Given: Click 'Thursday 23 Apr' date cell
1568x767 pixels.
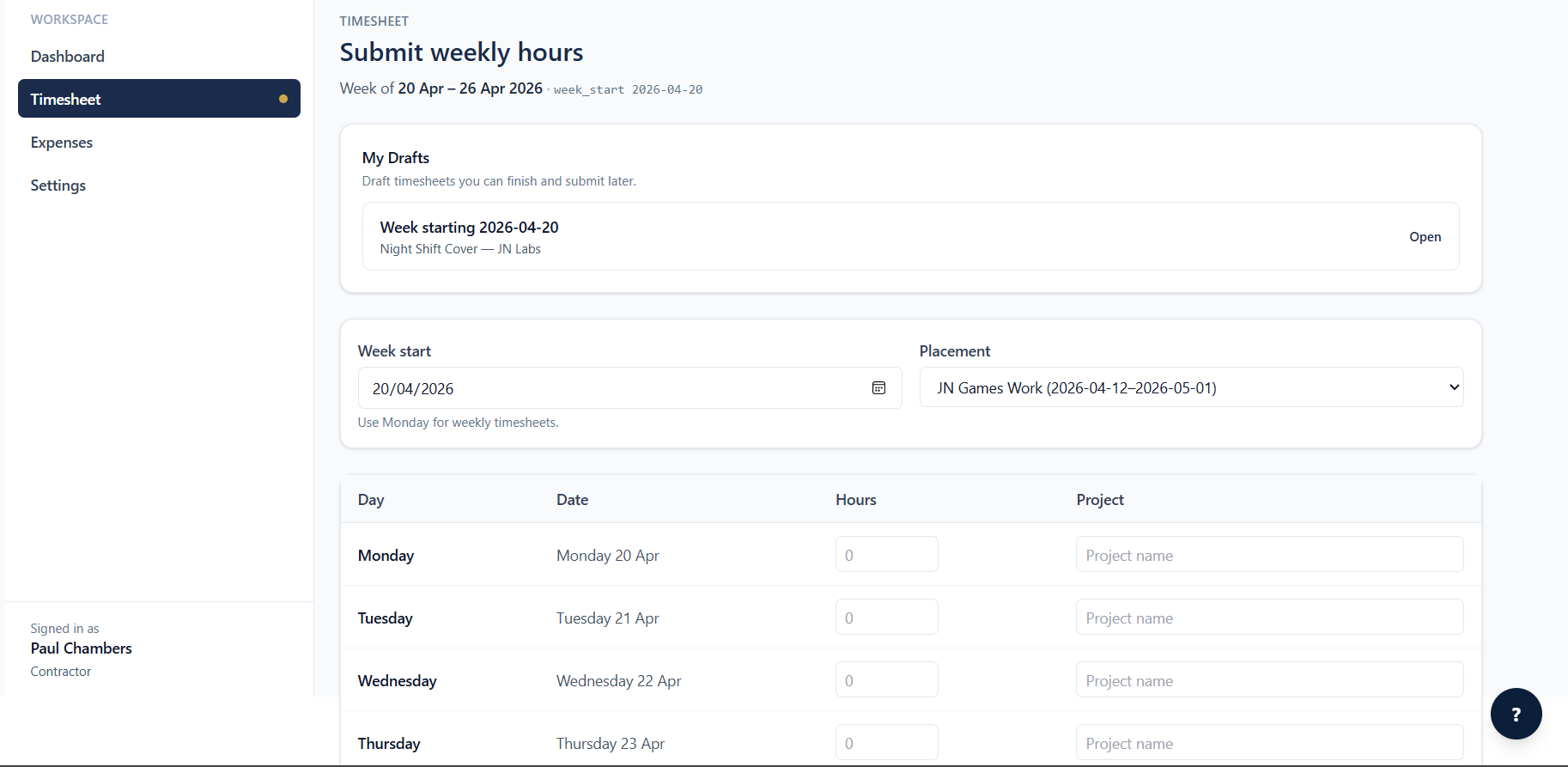Looking at the screenshot, I should [x=611, y=744].
